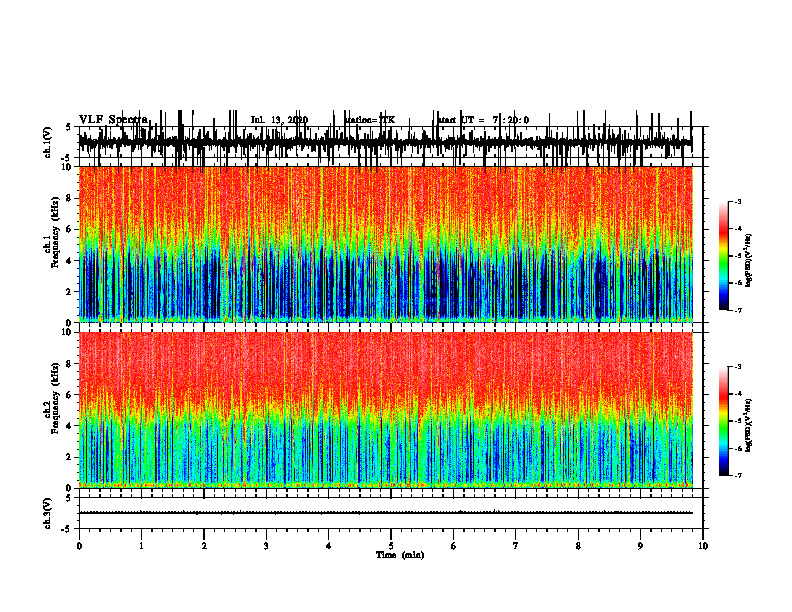Select the date text 'Jul. 13, 2020'
Screen dimensions: 792x612
tap(279, 120)
